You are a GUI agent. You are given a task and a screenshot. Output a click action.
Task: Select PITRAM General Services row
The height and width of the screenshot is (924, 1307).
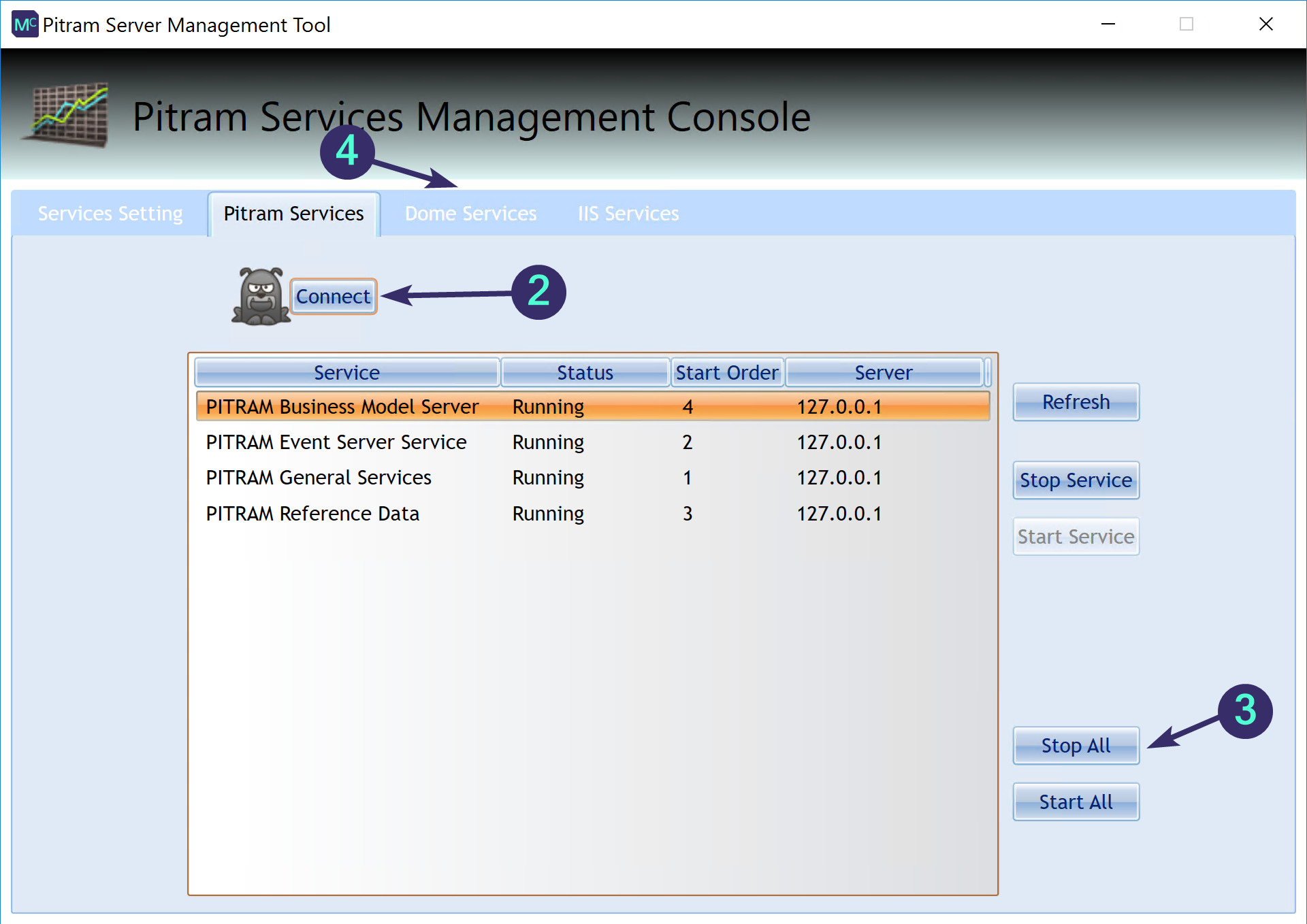319,478
